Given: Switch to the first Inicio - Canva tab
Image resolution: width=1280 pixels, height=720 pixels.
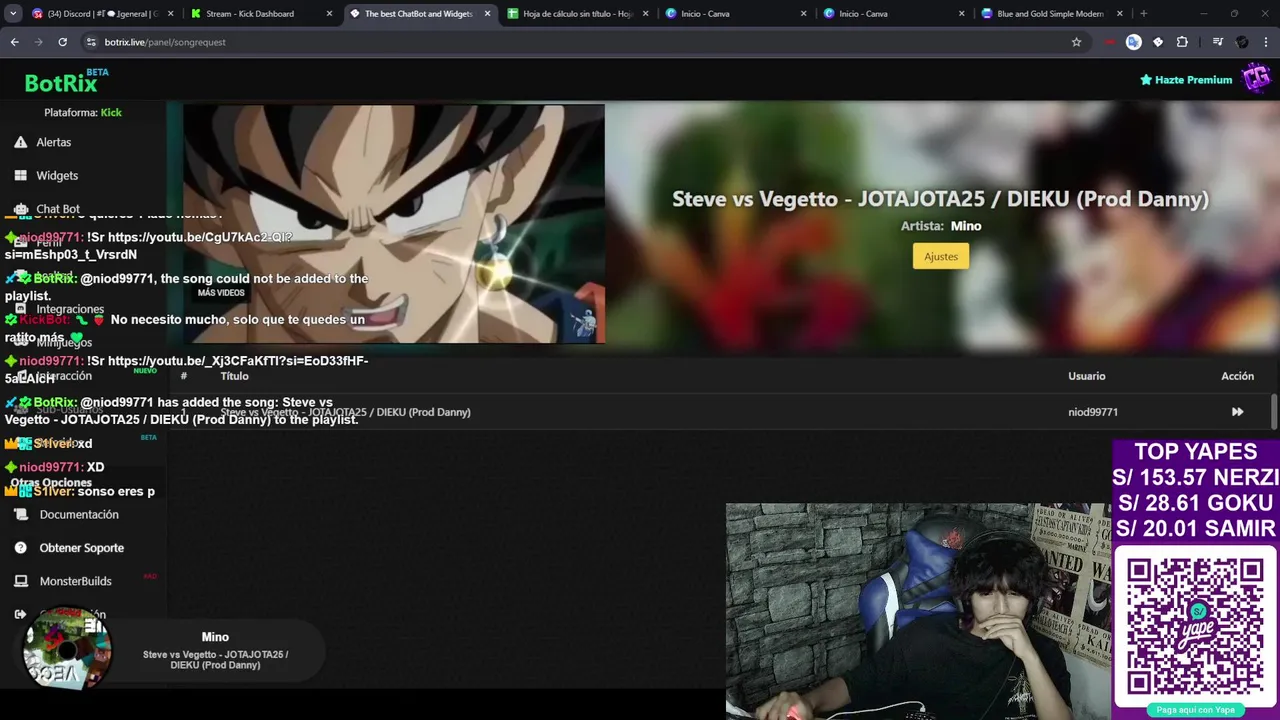Looking at the screenshot, I should pos(735,14).
